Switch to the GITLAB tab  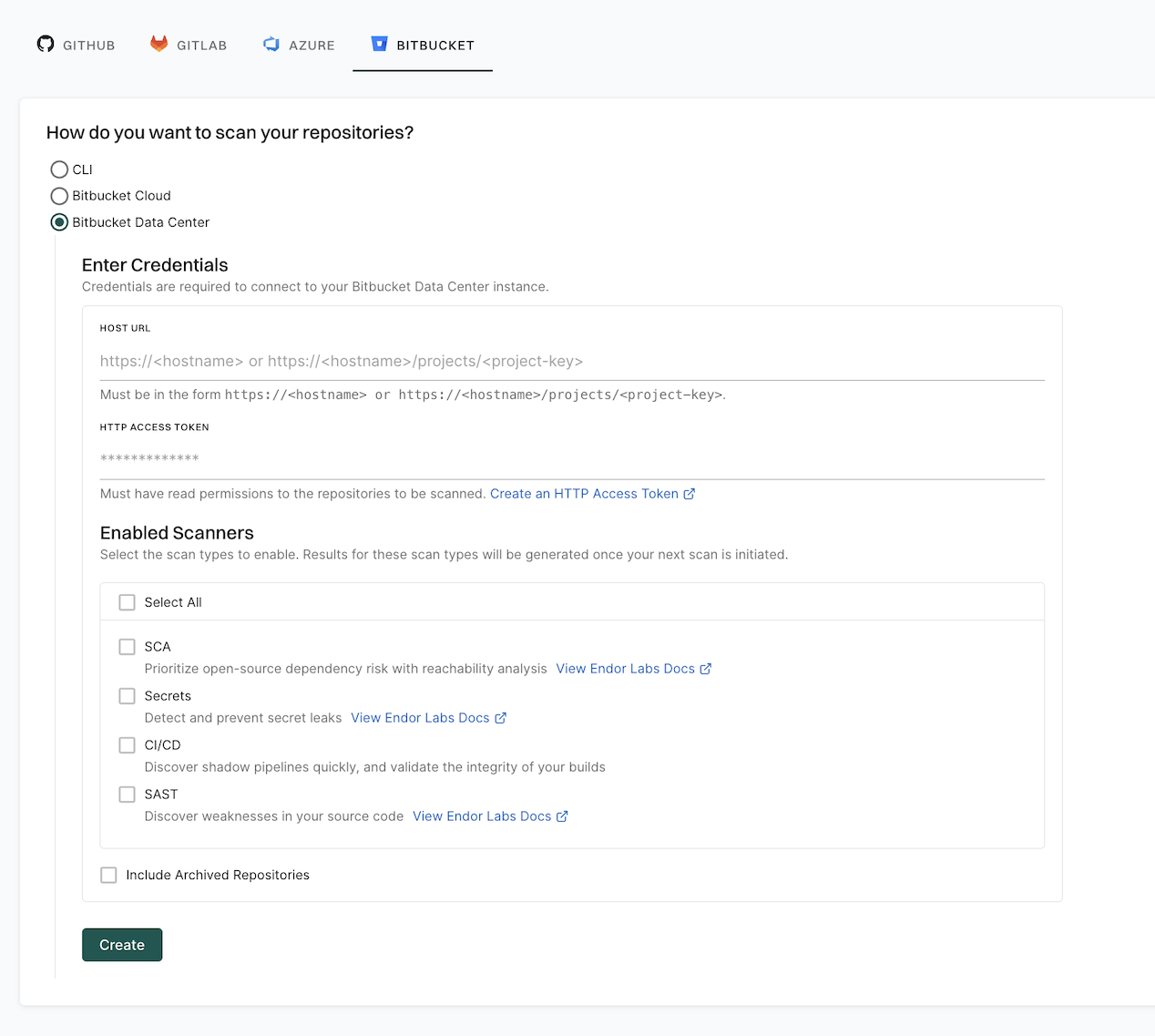point(188,44)
